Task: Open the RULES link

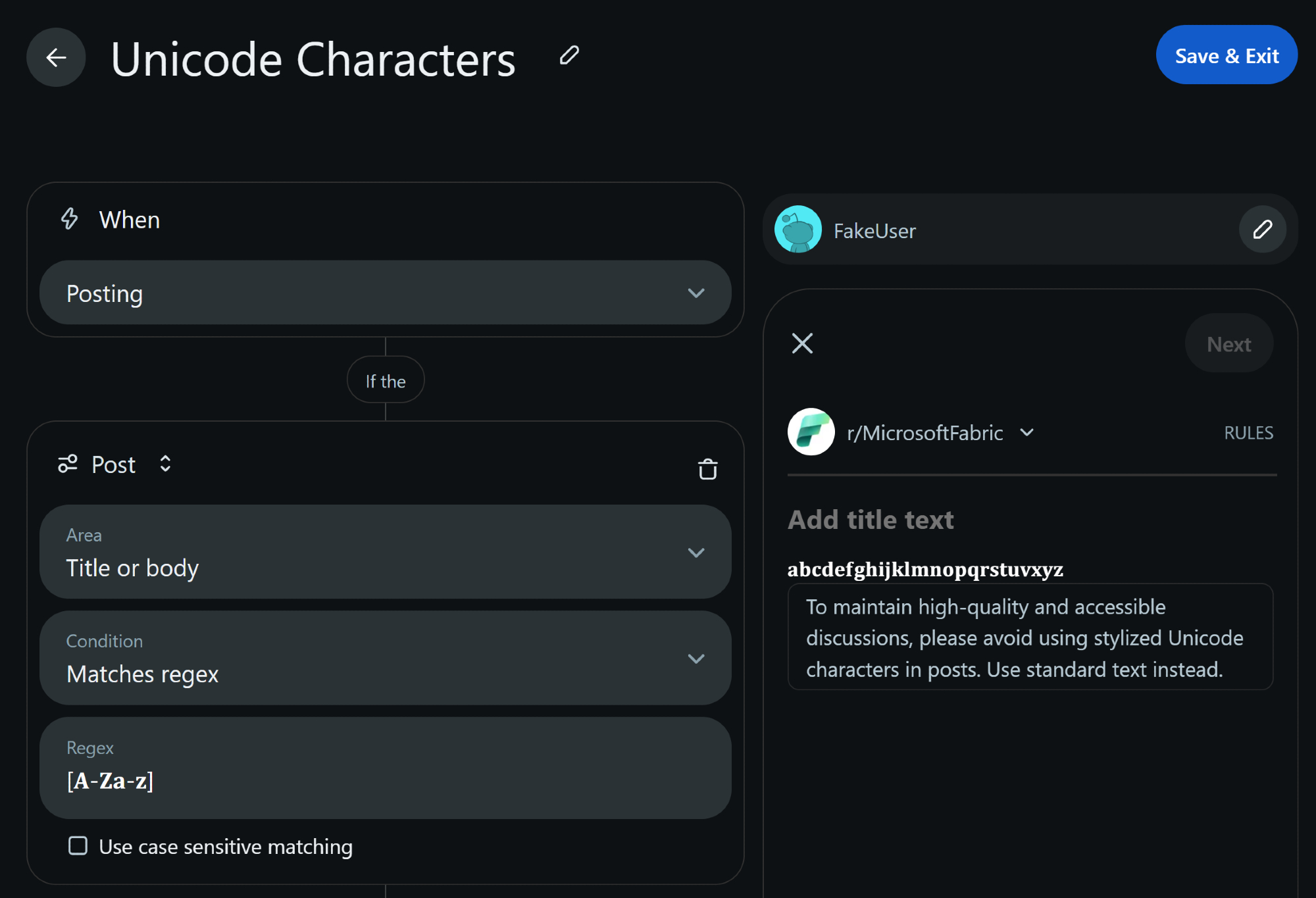Action: [1248, 433]
